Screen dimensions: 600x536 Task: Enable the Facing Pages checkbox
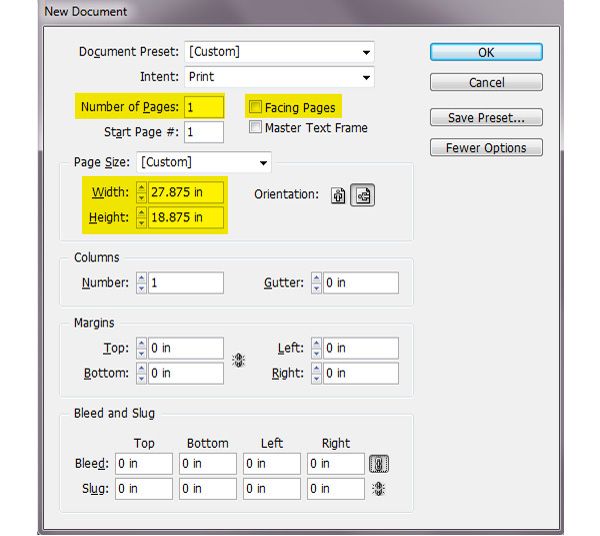click(x=255, y=107)
